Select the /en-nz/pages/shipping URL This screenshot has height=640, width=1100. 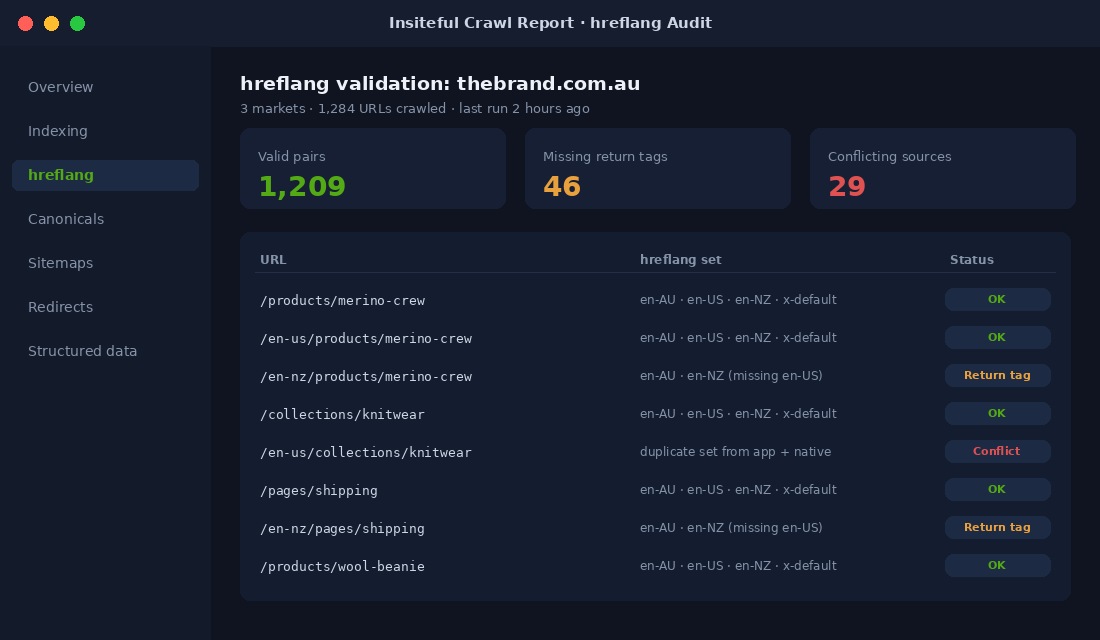click(x=342, y=528)
